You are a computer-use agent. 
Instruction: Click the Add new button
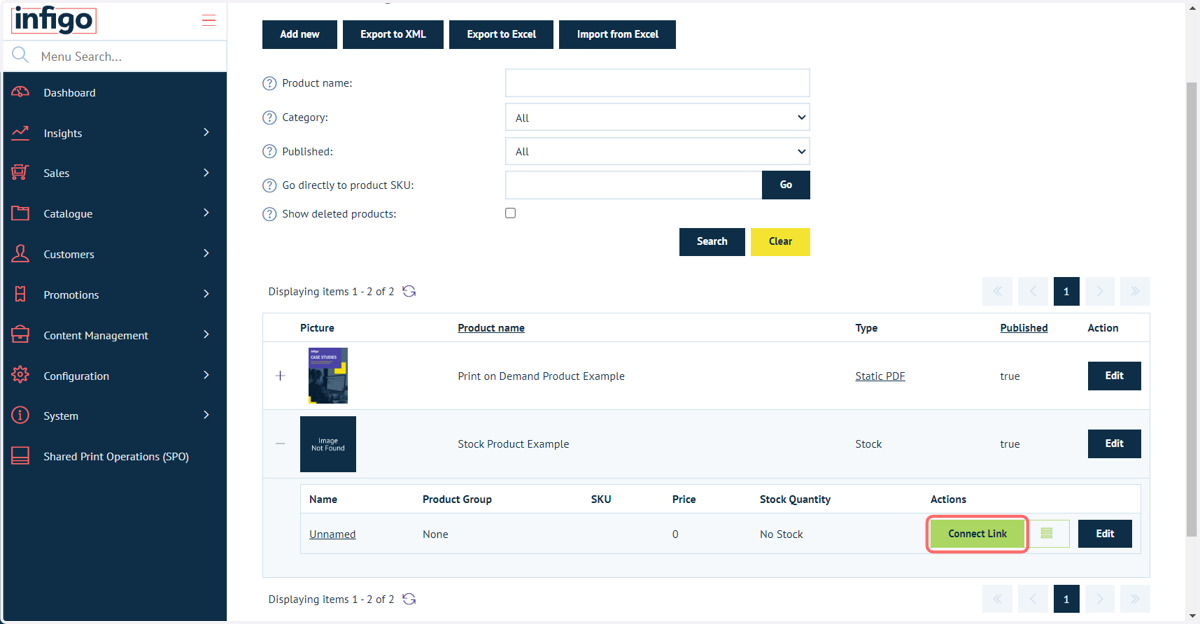click(x=300, y=34)
